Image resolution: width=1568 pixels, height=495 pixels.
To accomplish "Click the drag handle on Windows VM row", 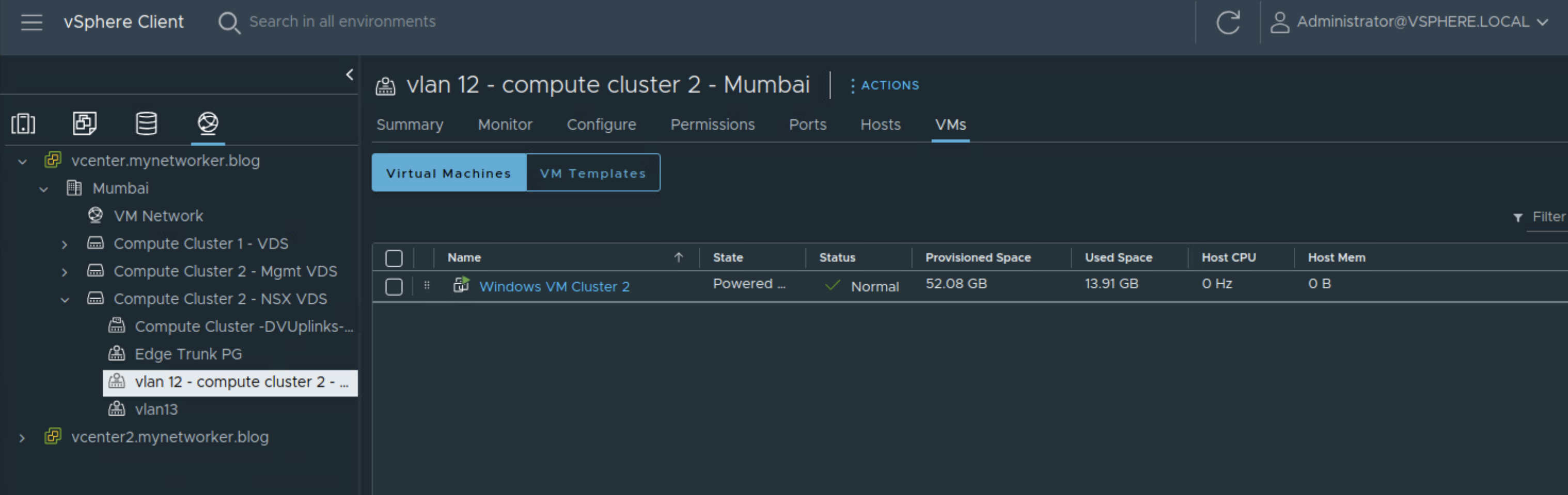I will click(427, 285).
